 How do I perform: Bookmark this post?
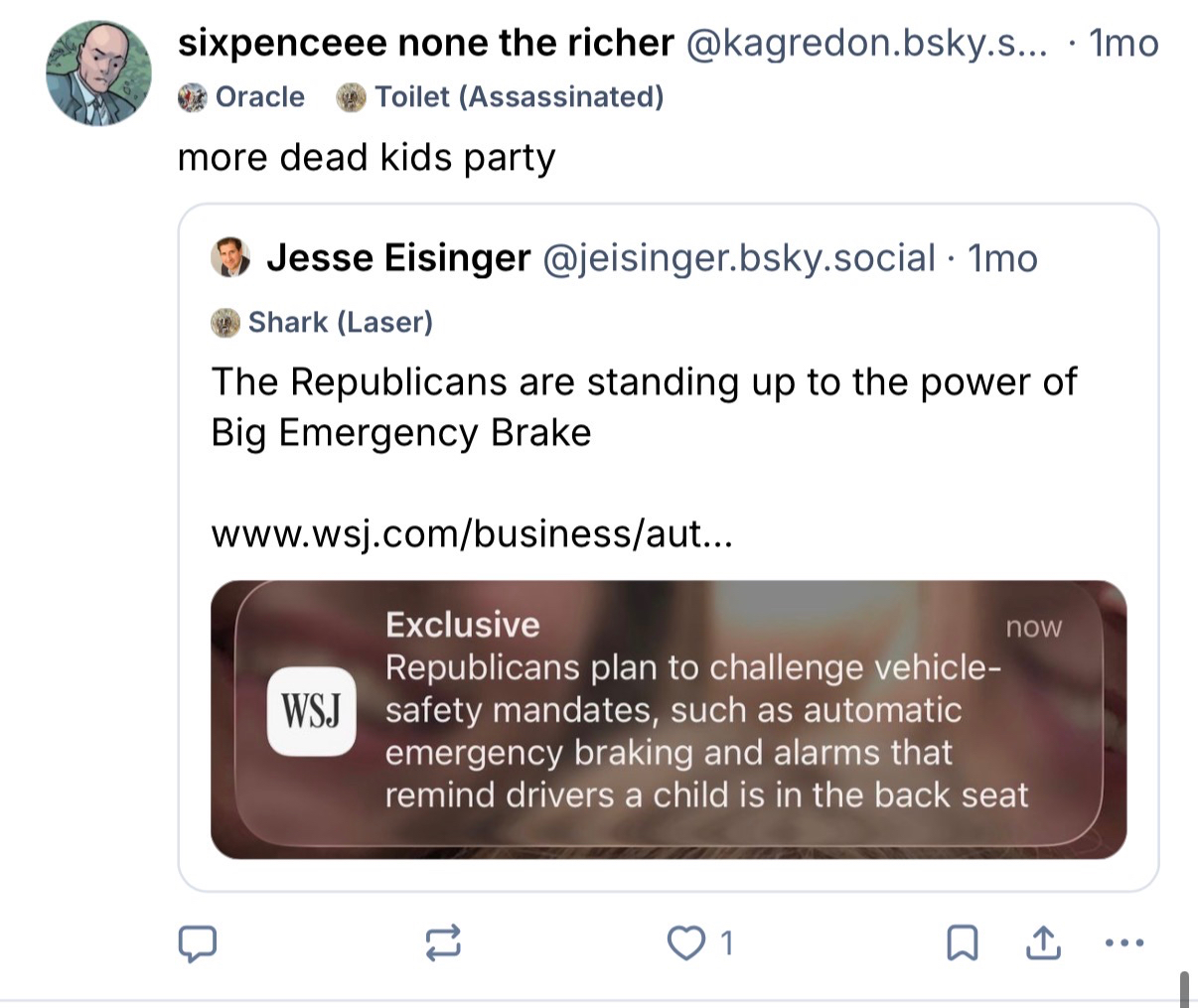[962, 942]
